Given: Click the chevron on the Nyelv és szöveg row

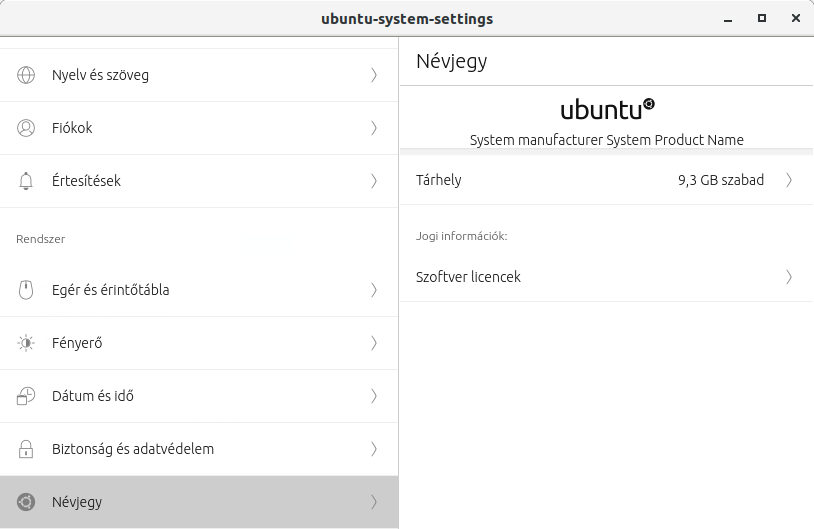Looking at the screenshot, I should pyautogui.click(x=374, y=75).
